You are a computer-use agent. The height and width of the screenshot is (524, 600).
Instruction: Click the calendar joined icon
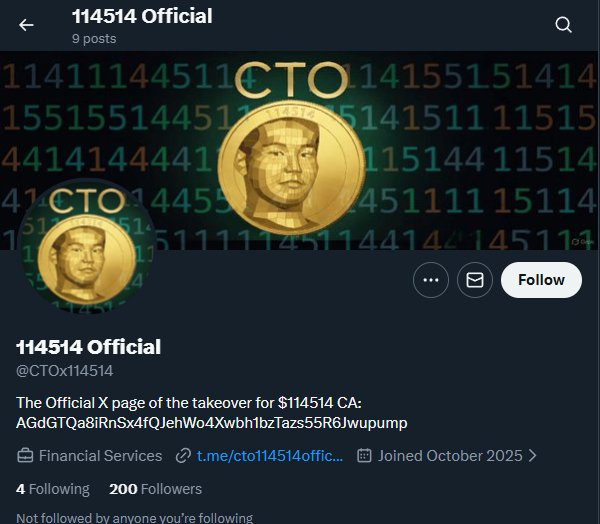click(365, 456)
